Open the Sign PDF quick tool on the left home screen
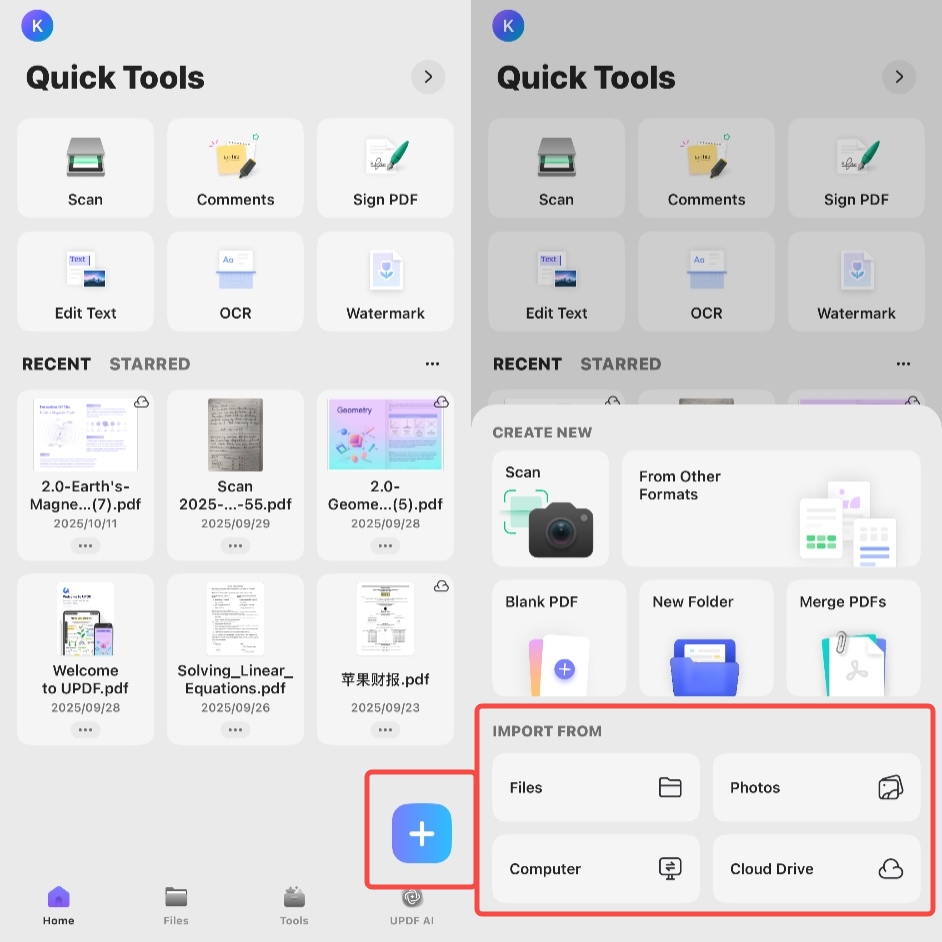This screenshot has height=942, width=942. point(385,168)
